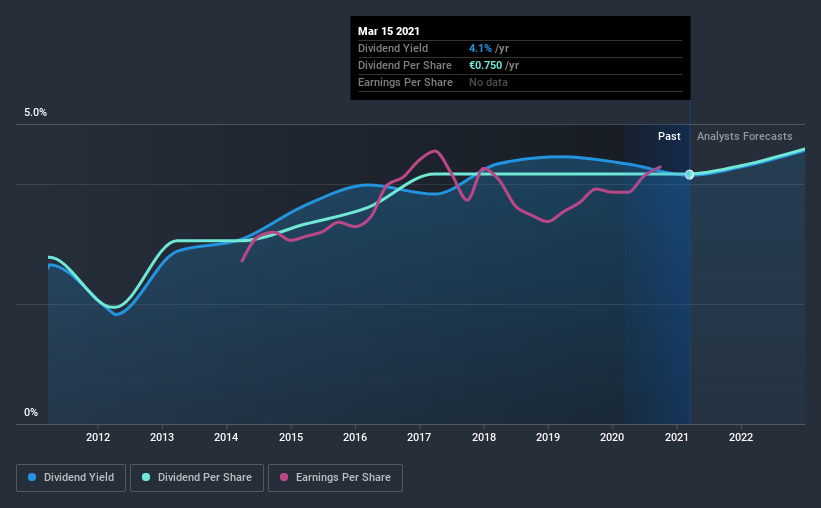
Task: Click the 'Past' label on chart
Action: click(x=669, y=136)
